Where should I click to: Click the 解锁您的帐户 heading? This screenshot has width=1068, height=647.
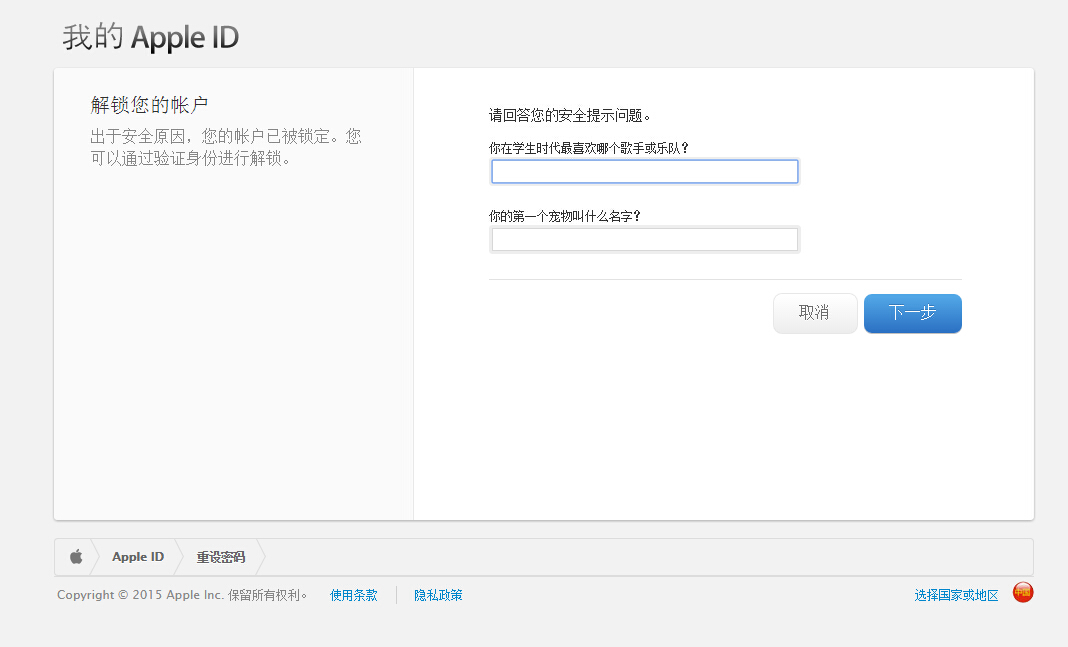point(149,105)
